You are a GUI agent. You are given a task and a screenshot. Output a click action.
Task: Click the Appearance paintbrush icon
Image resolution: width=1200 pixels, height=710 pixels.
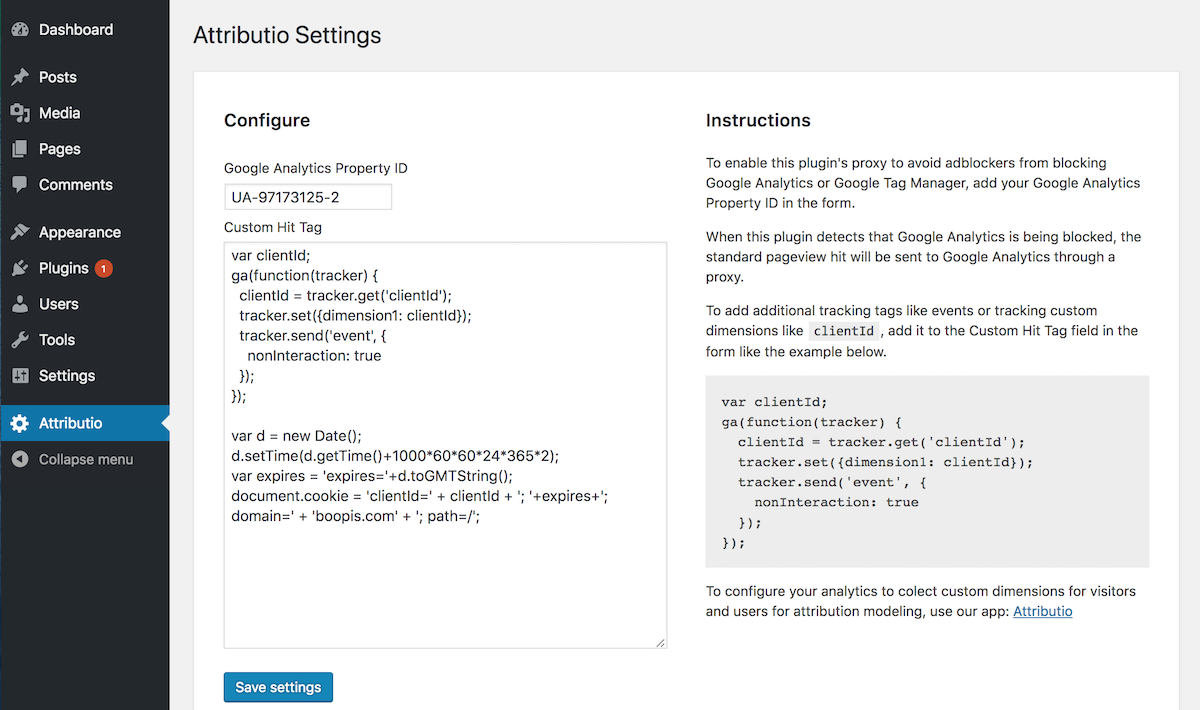coord(20,232)
